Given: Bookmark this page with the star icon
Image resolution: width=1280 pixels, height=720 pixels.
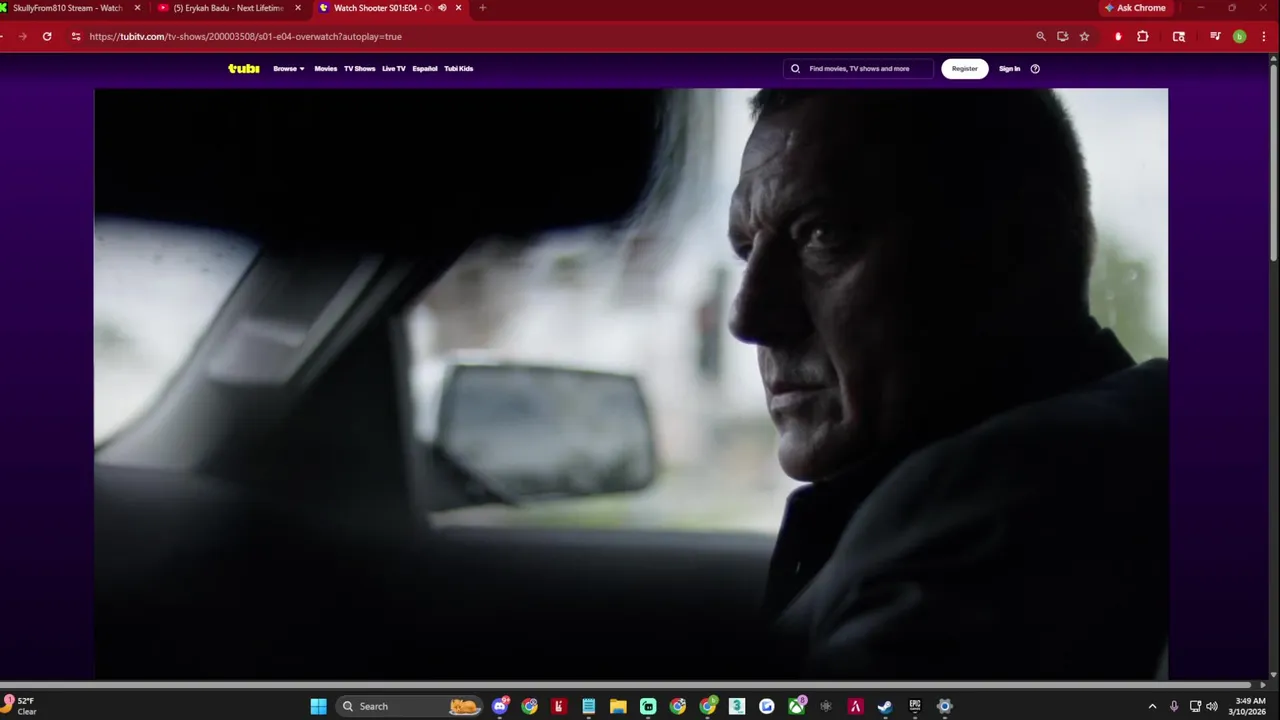Looking at the screenshot, I should 1084,36.
